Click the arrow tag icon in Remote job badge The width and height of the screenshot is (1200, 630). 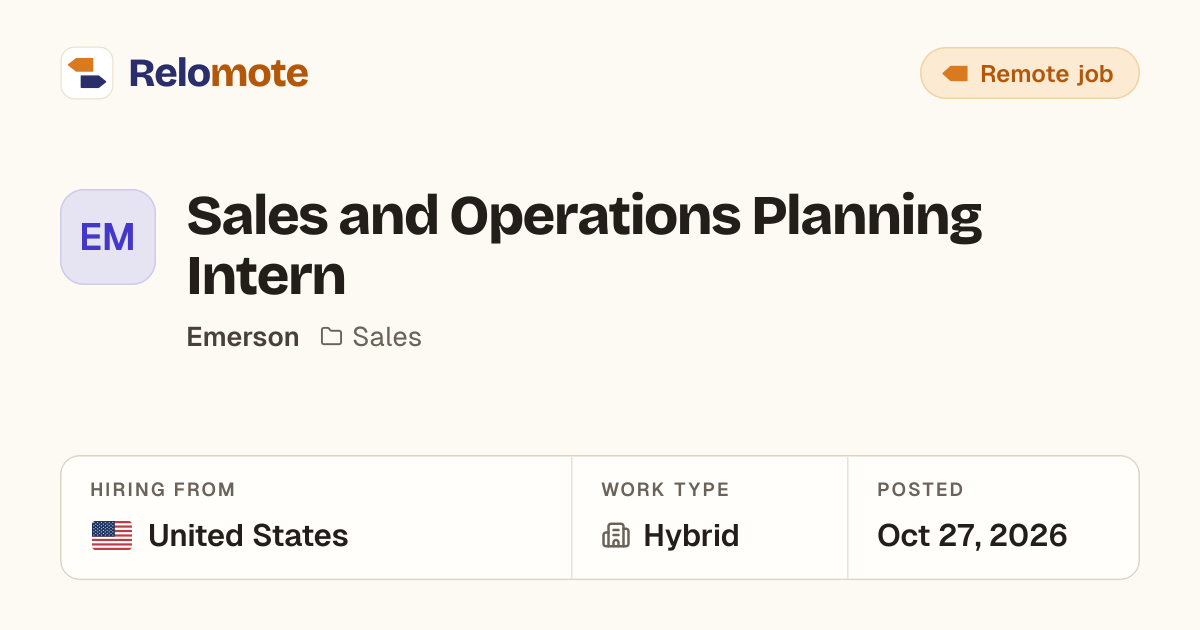[955, 73]
